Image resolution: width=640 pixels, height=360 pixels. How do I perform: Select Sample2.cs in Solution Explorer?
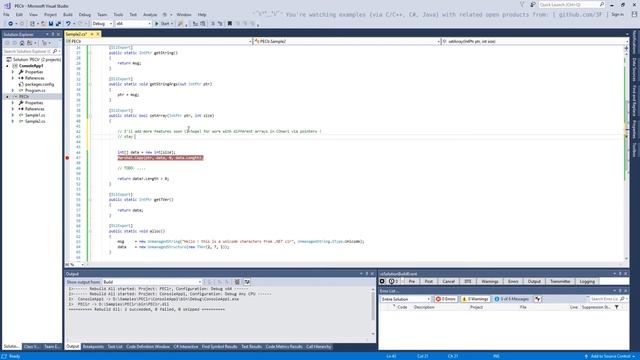[35, 121]
